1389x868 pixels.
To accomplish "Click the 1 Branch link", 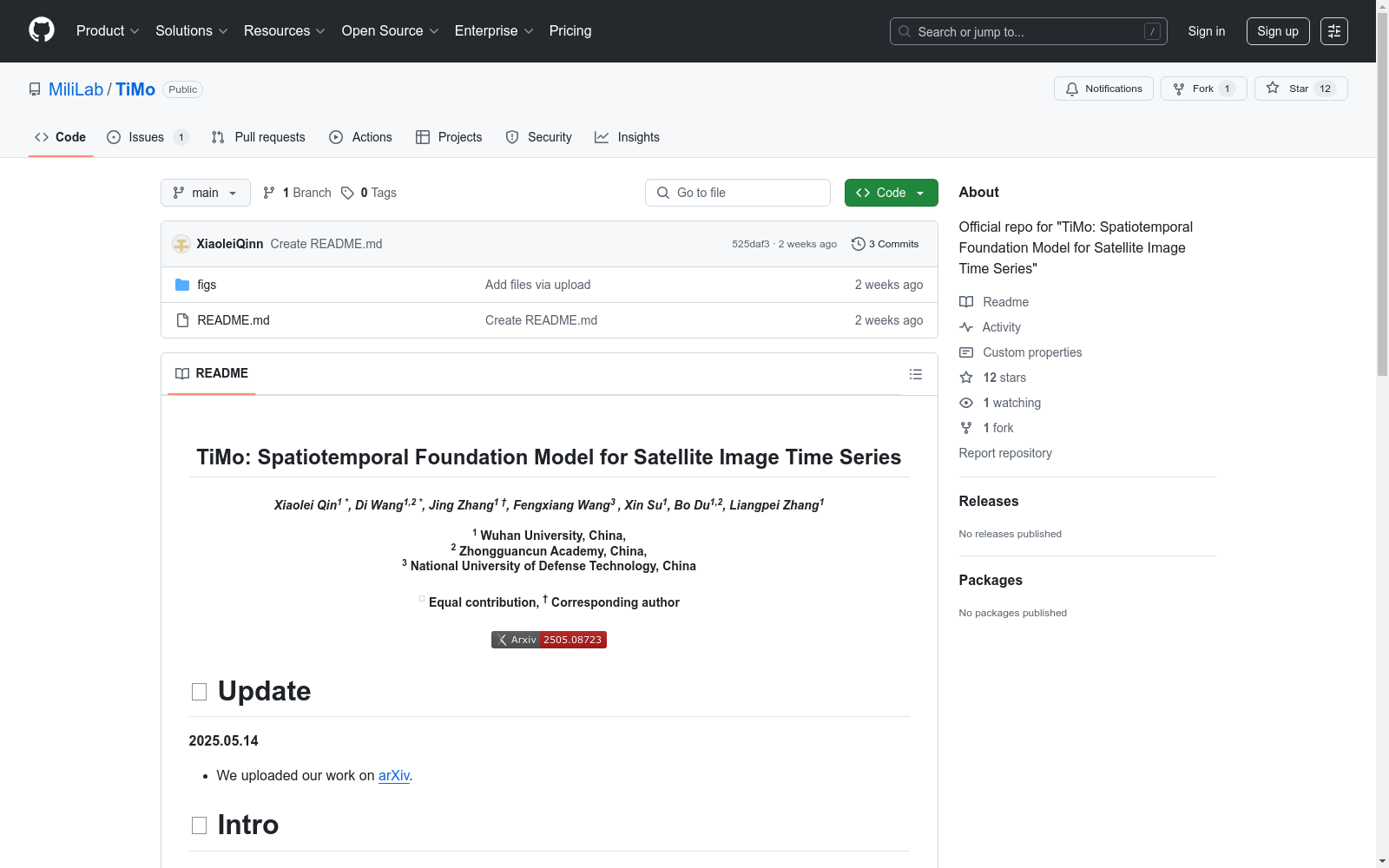I will (298, 193).
